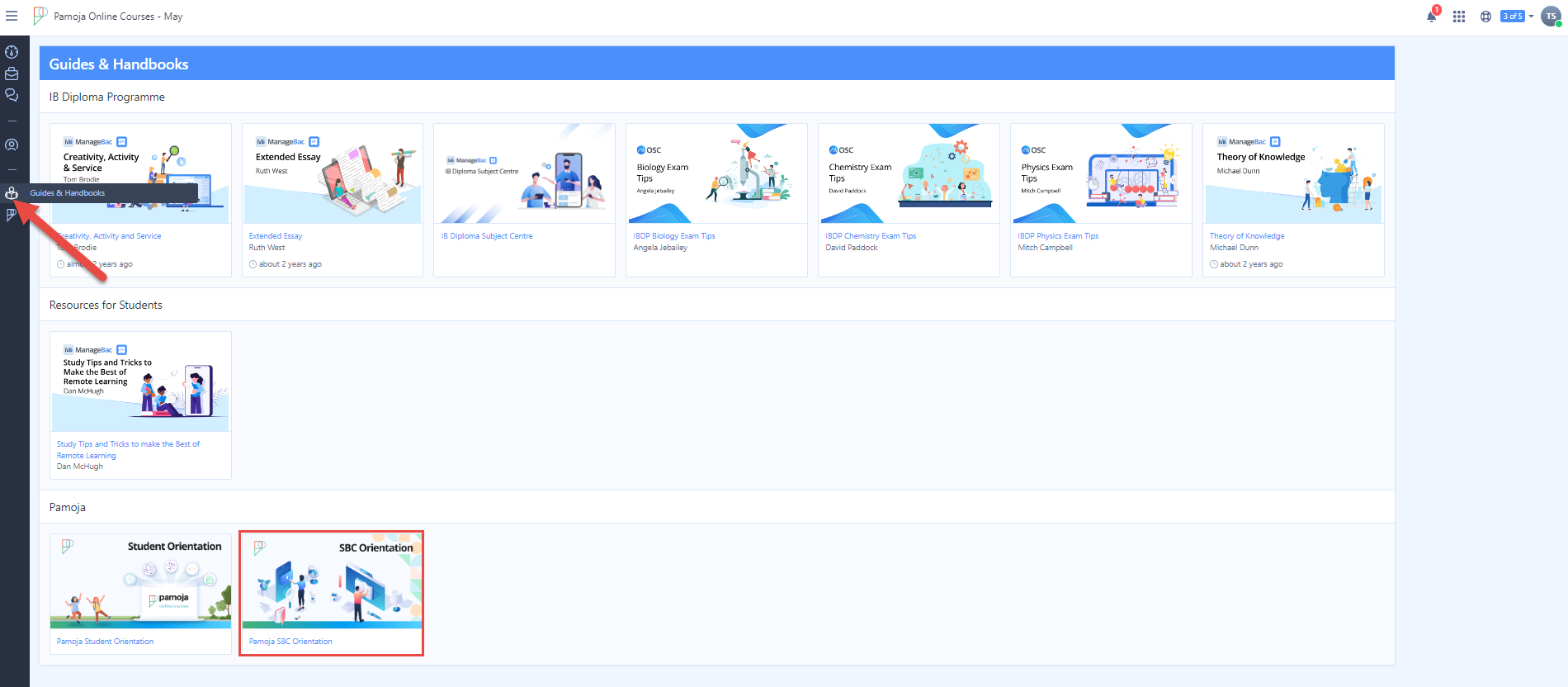Open the chat bubbles icon in sidebar
Screen dimensions: 1568x687
[12, 95]
